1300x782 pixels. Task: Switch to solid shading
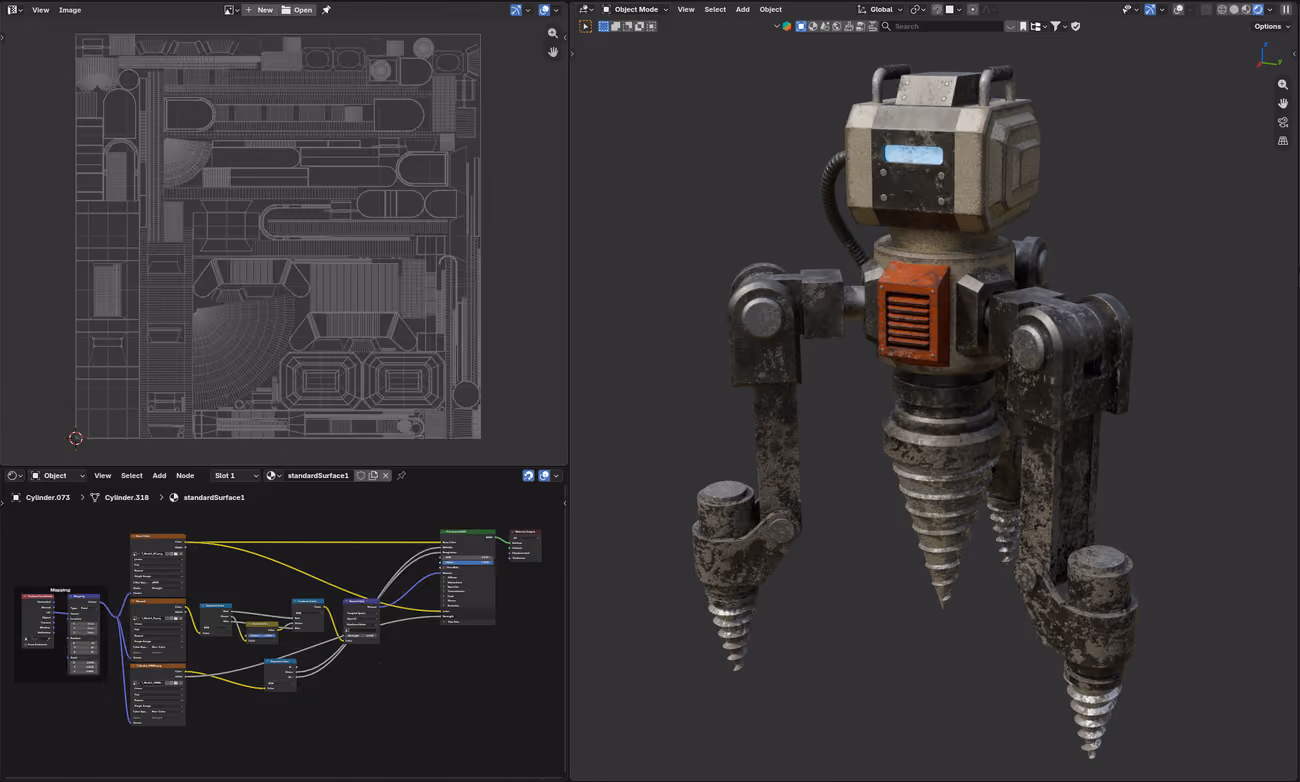point(1234,10)
